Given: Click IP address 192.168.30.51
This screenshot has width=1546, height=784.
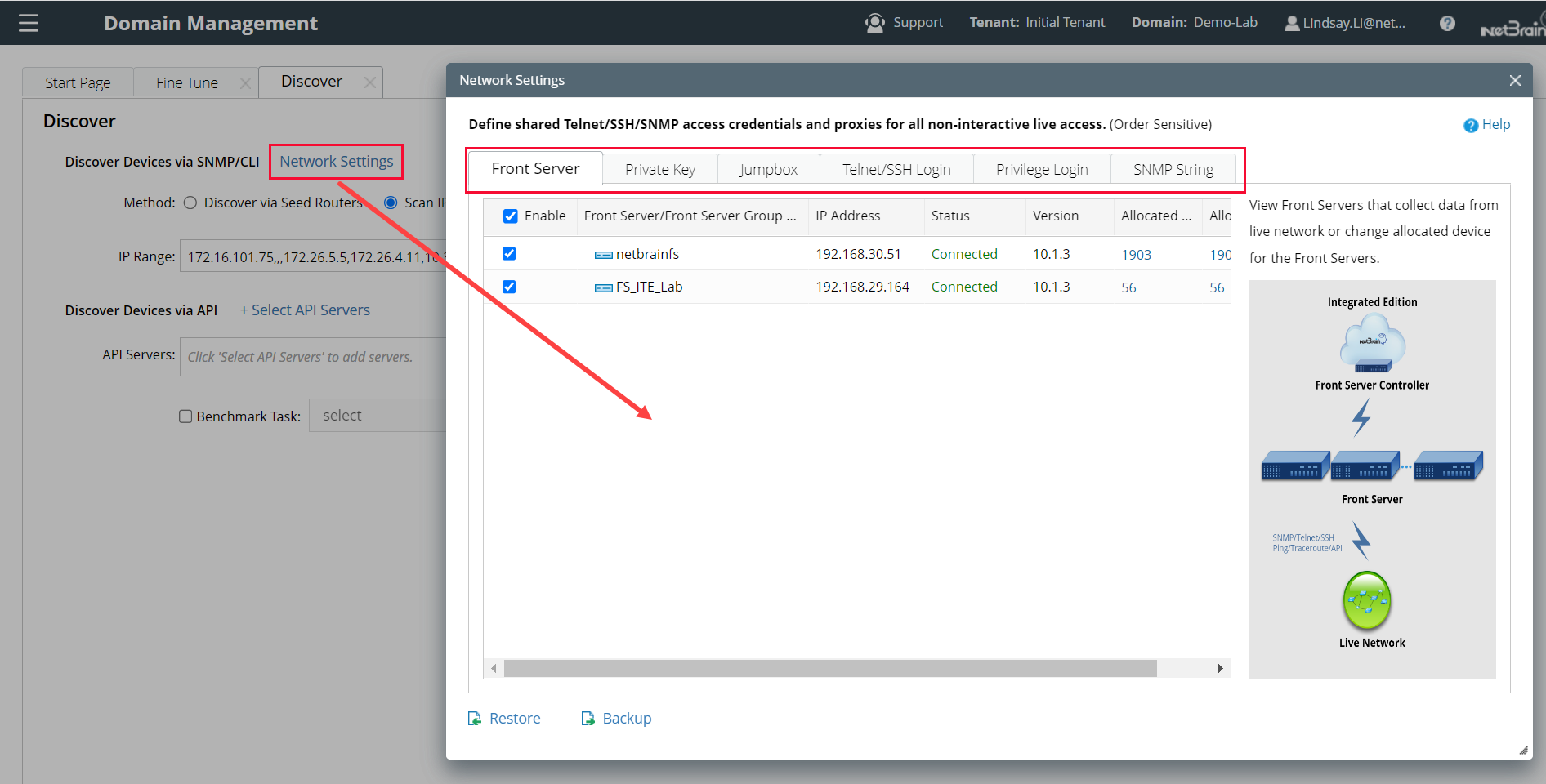Looking at the screenshot, I should [858, 254].
